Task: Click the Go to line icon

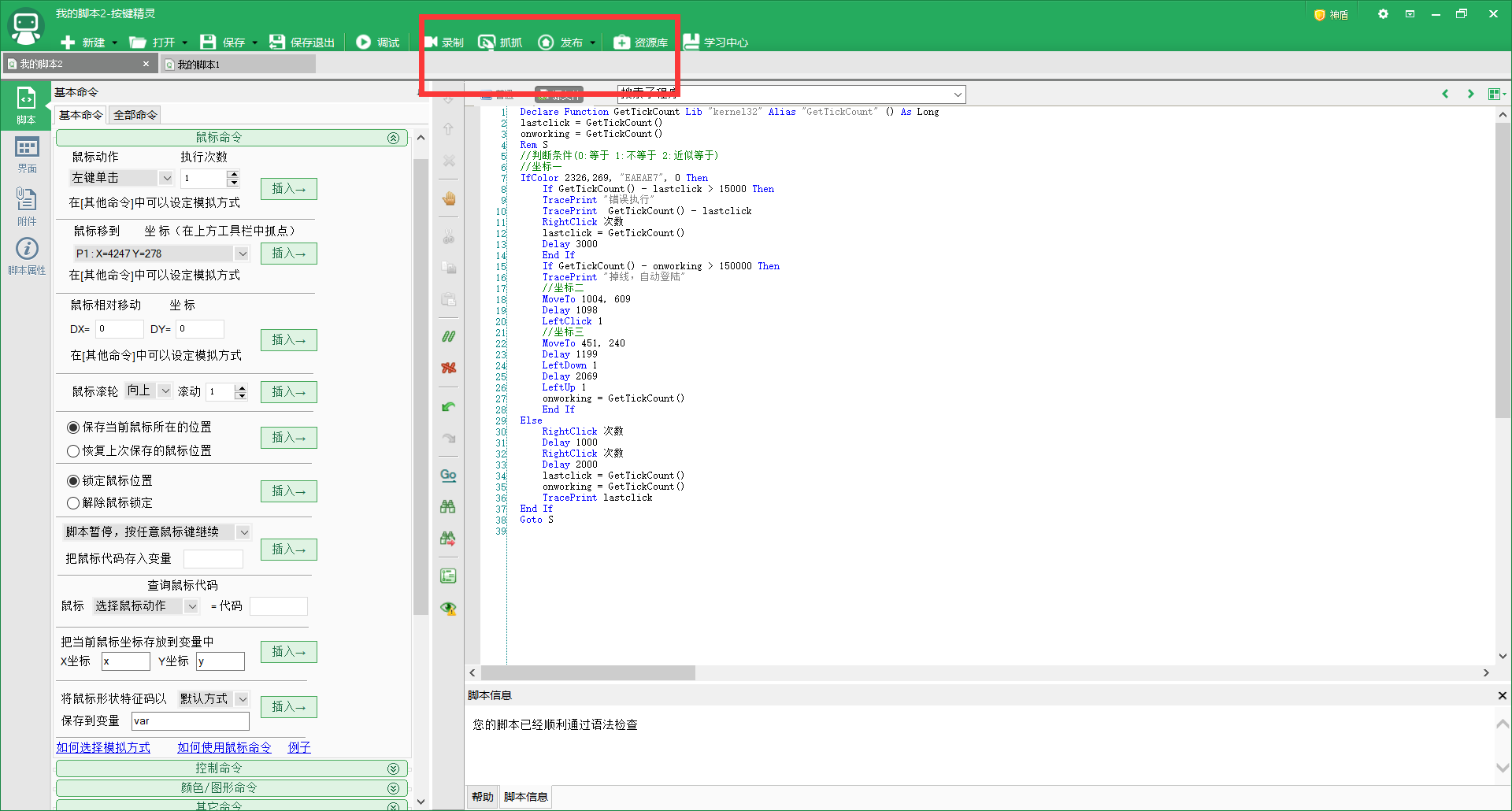Action: coord(448,475)
